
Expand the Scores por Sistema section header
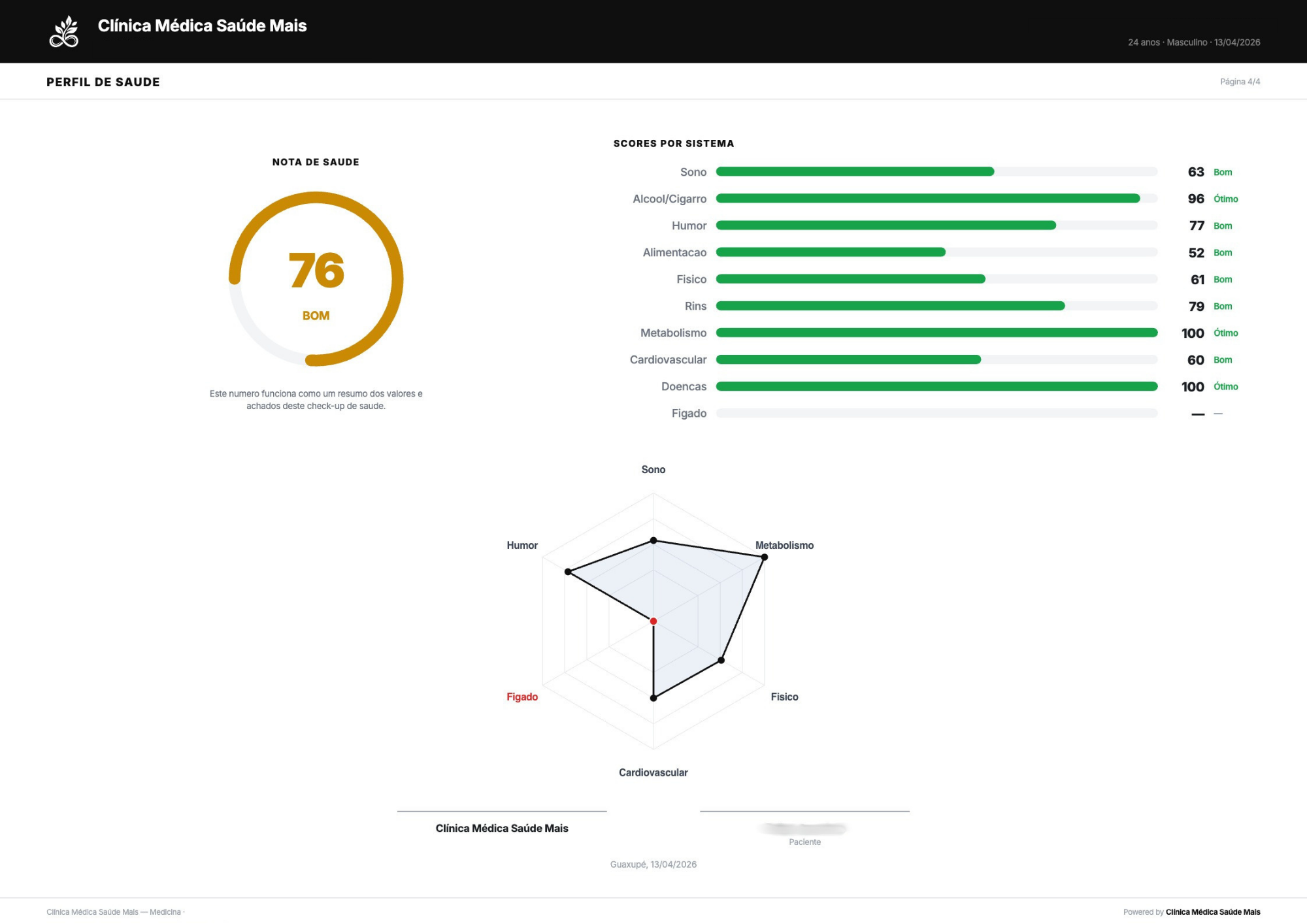point(673,143)
